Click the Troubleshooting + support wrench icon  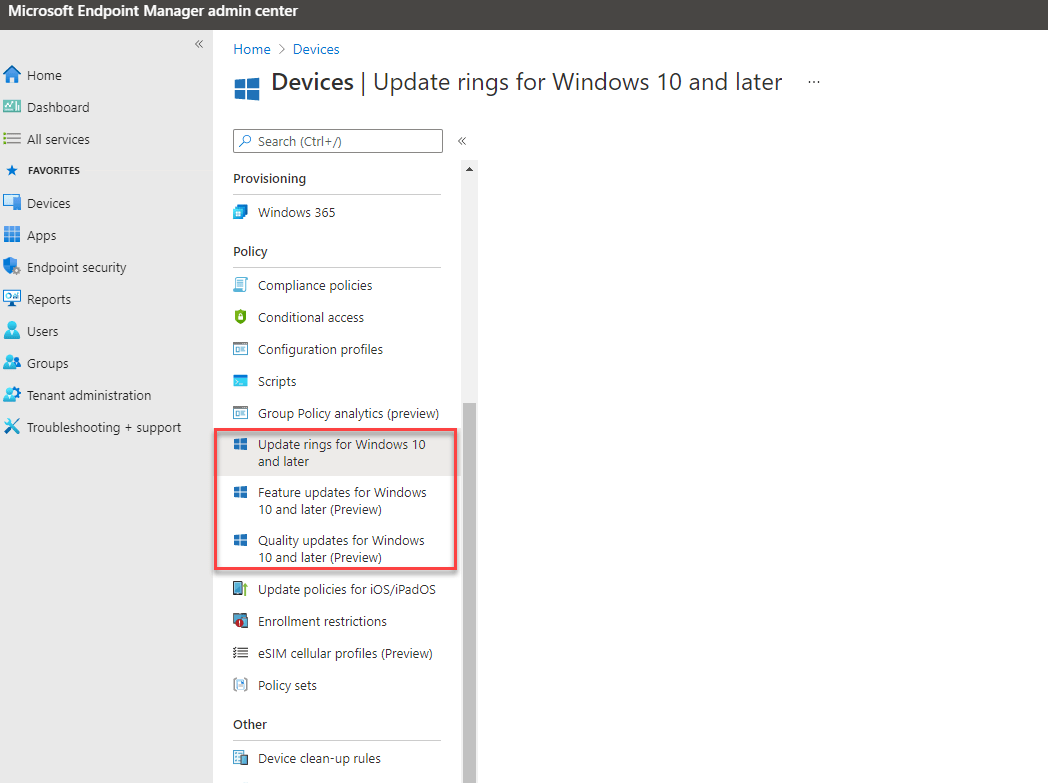pos(12,427)
